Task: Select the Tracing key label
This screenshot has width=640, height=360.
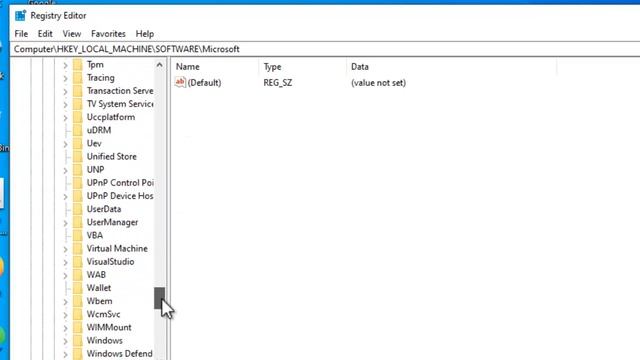Action: coord(100,78)
